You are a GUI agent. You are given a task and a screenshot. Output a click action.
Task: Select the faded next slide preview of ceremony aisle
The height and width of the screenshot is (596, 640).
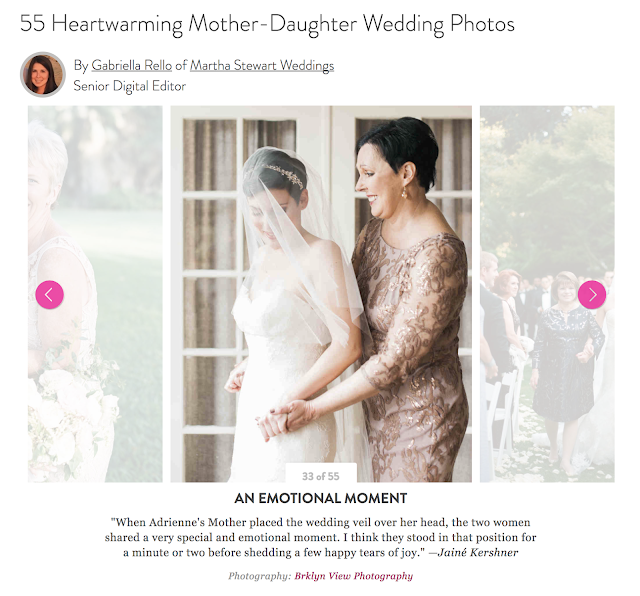pyautogui.click(x=547, y=294)
